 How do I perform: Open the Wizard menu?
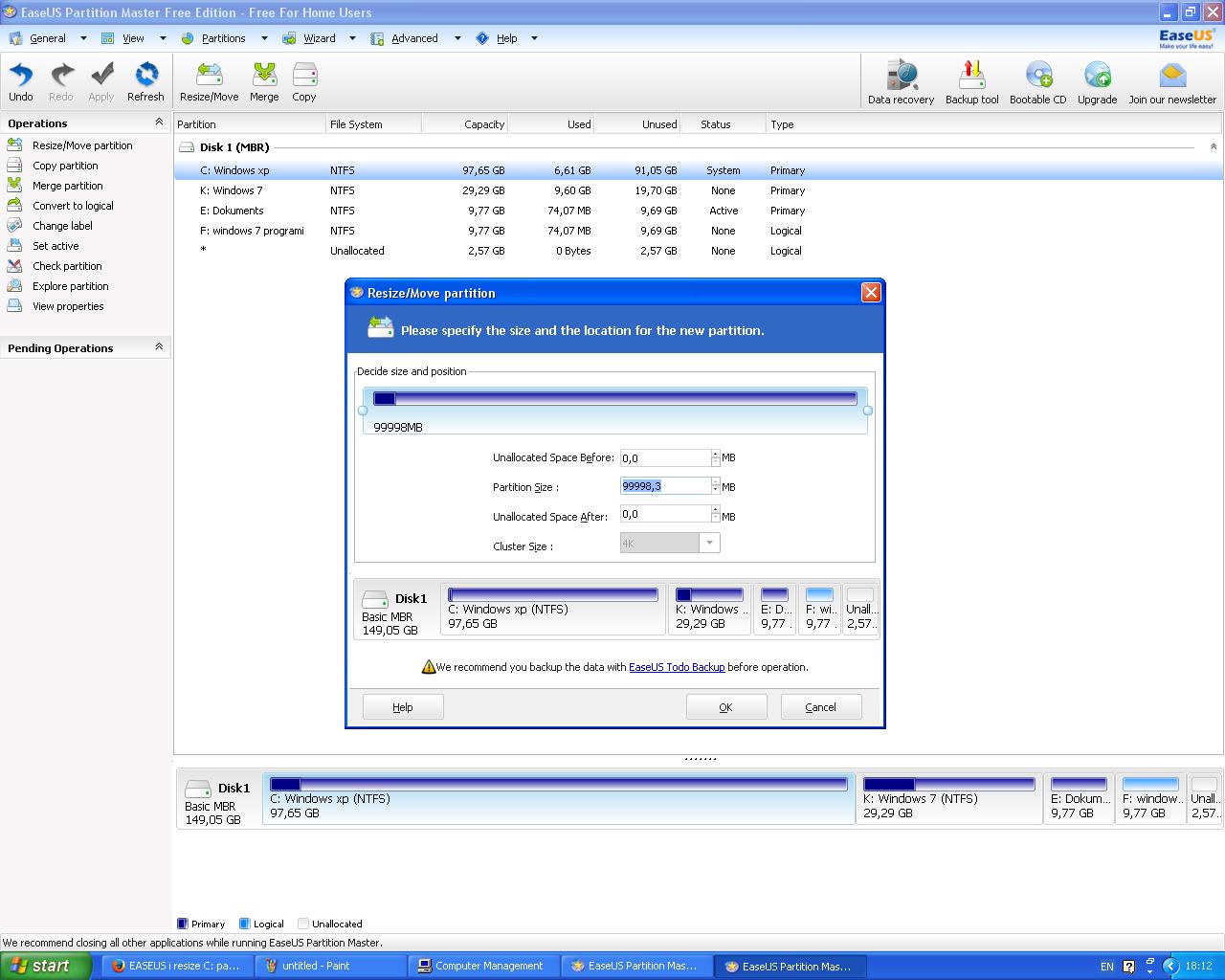[319, 38]
